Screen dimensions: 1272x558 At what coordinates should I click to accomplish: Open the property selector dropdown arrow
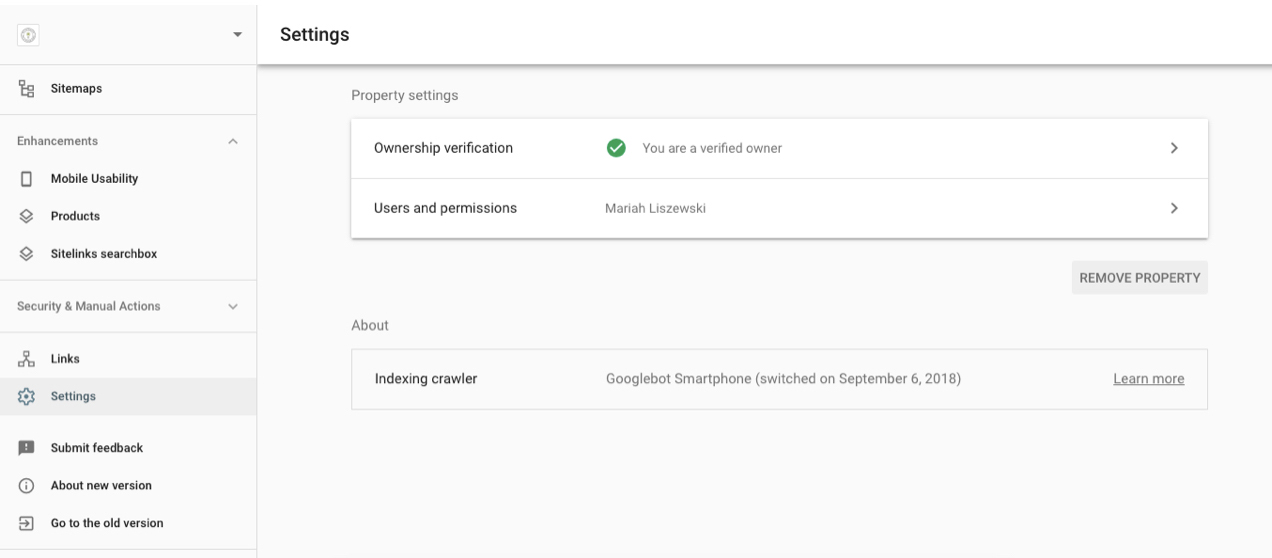click(x=237, y=35)
